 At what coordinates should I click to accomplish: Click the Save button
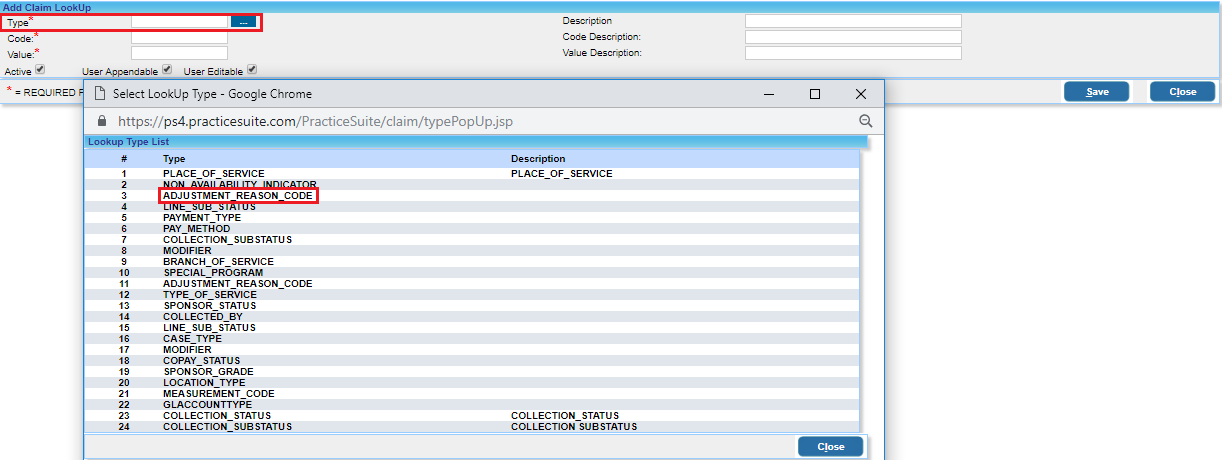click(1096, 91)
